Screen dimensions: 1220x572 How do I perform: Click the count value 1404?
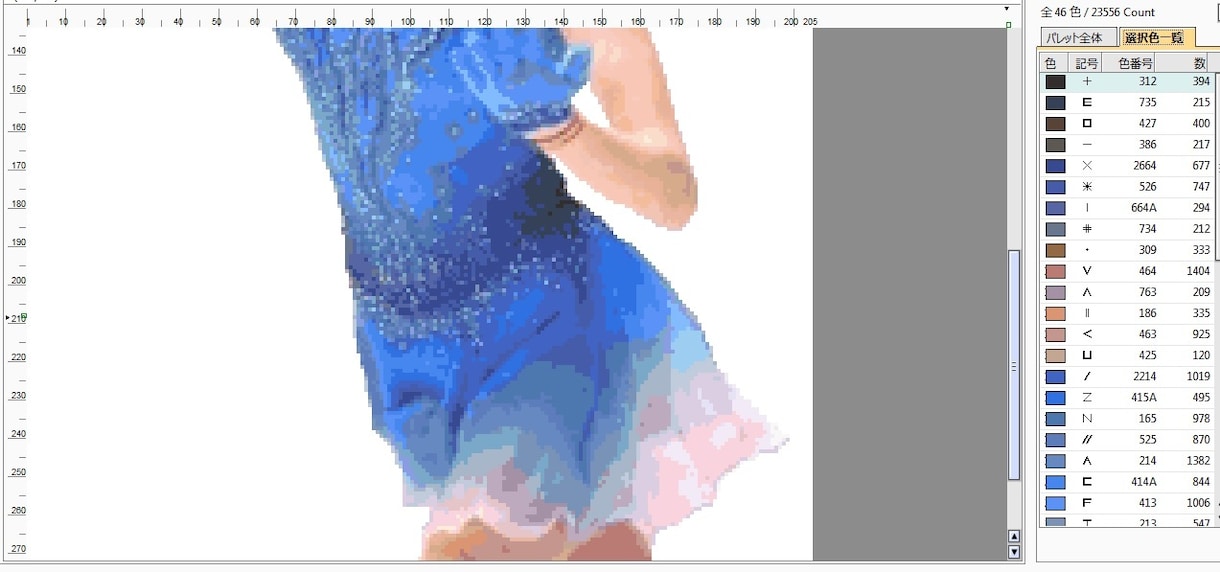pyautogui.click(x=1197, y=271)
